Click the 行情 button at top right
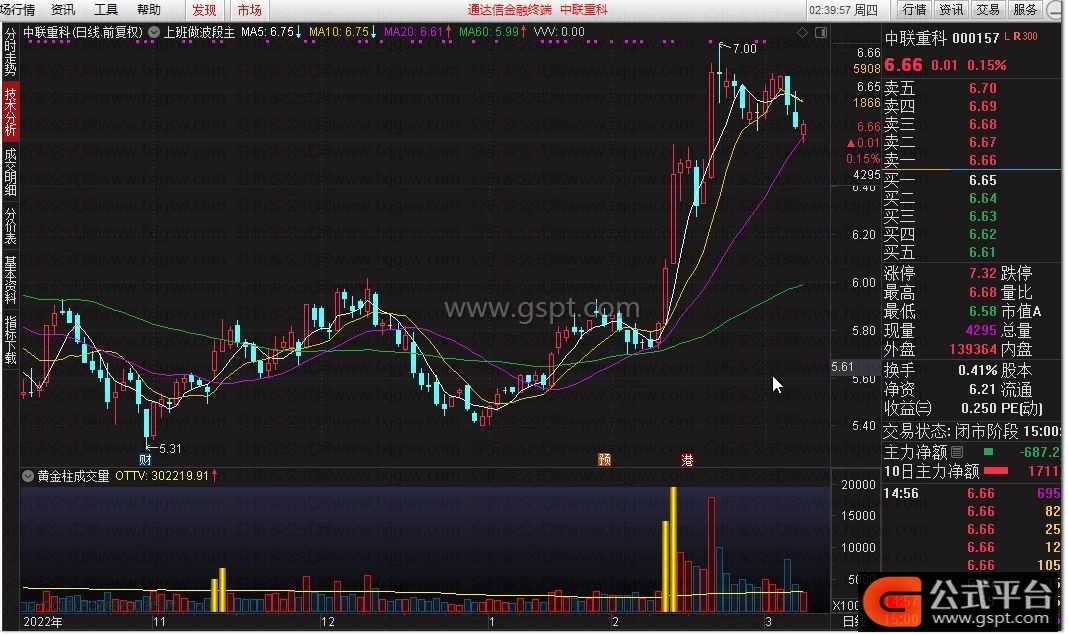 click(x=914, y=10)
